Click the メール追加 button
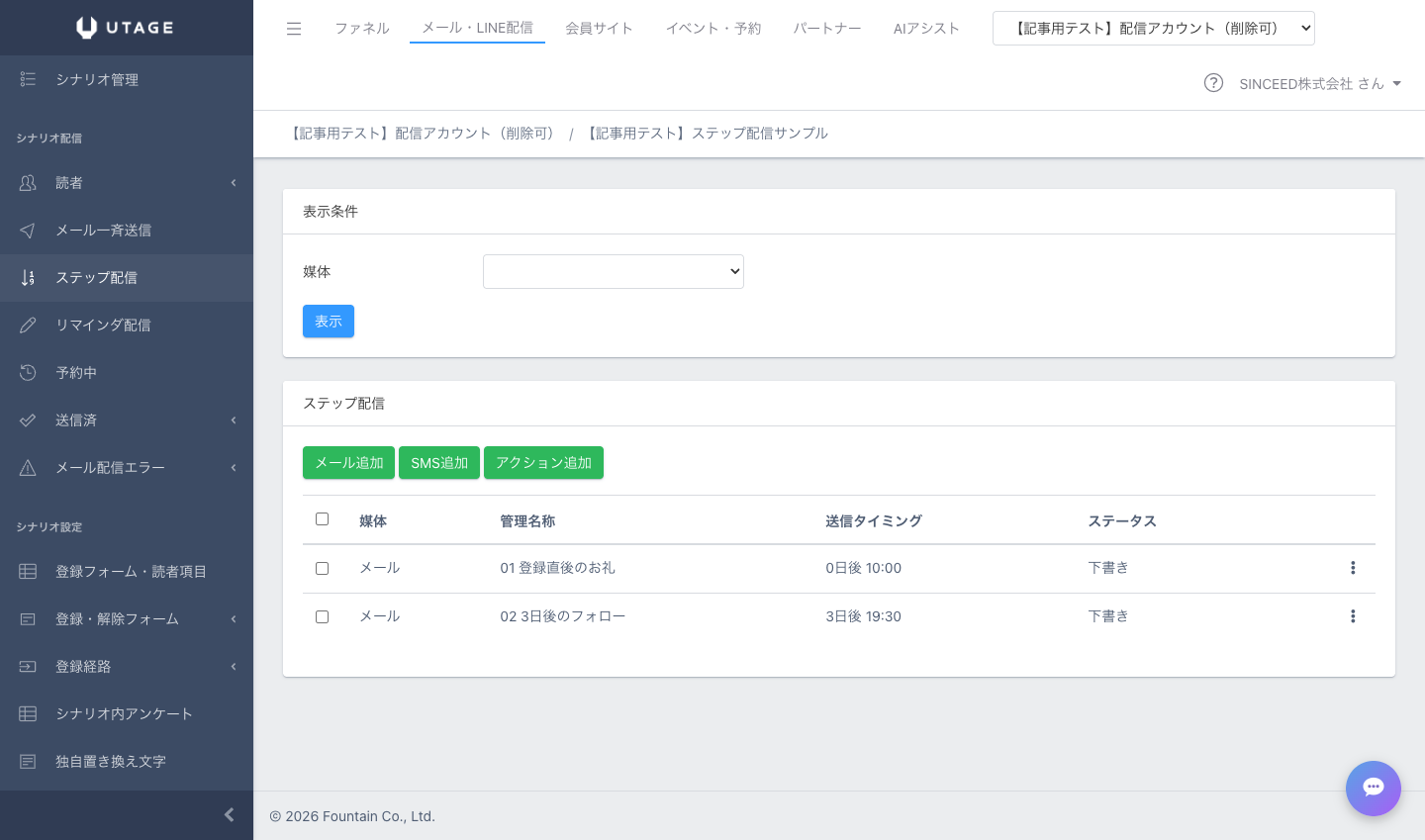Image resolution: width=1425 pixels, height=840 pixels. [x=349, y=463]
